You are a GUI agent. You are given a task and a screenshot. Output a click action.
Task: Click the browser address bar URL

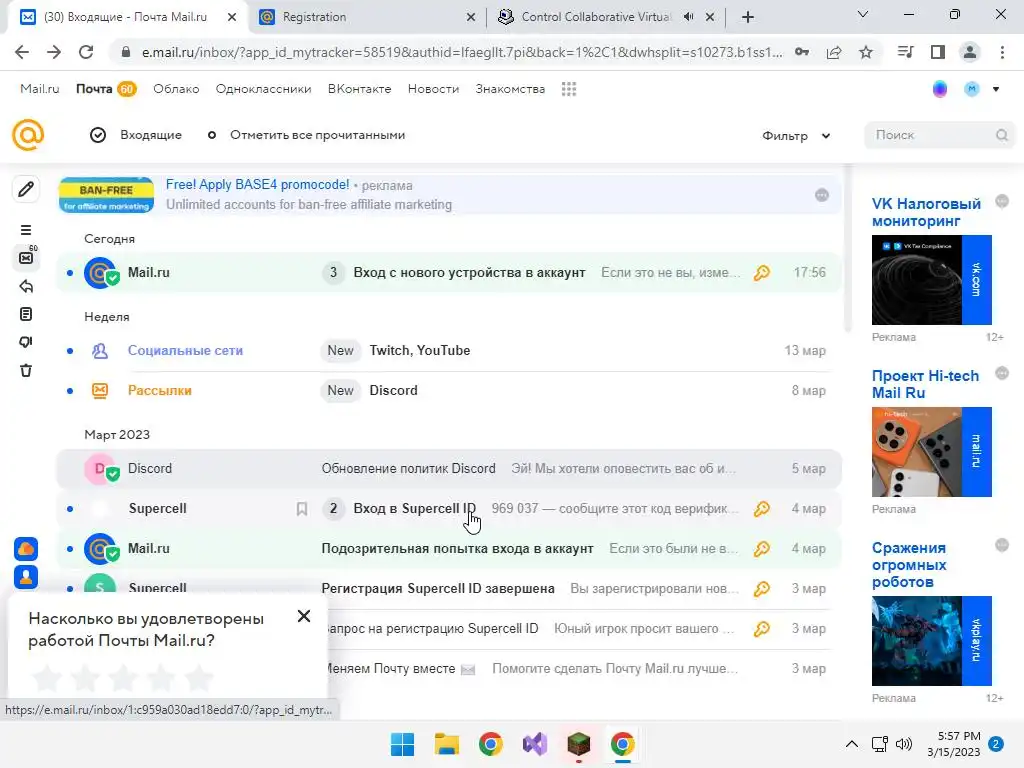coord(462,52)
